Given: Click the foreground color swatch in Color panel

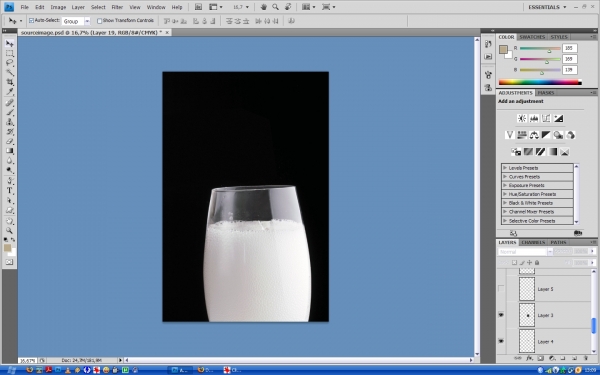Looking at the screenshot, I should pyautogui.click(x=503, y=49).
